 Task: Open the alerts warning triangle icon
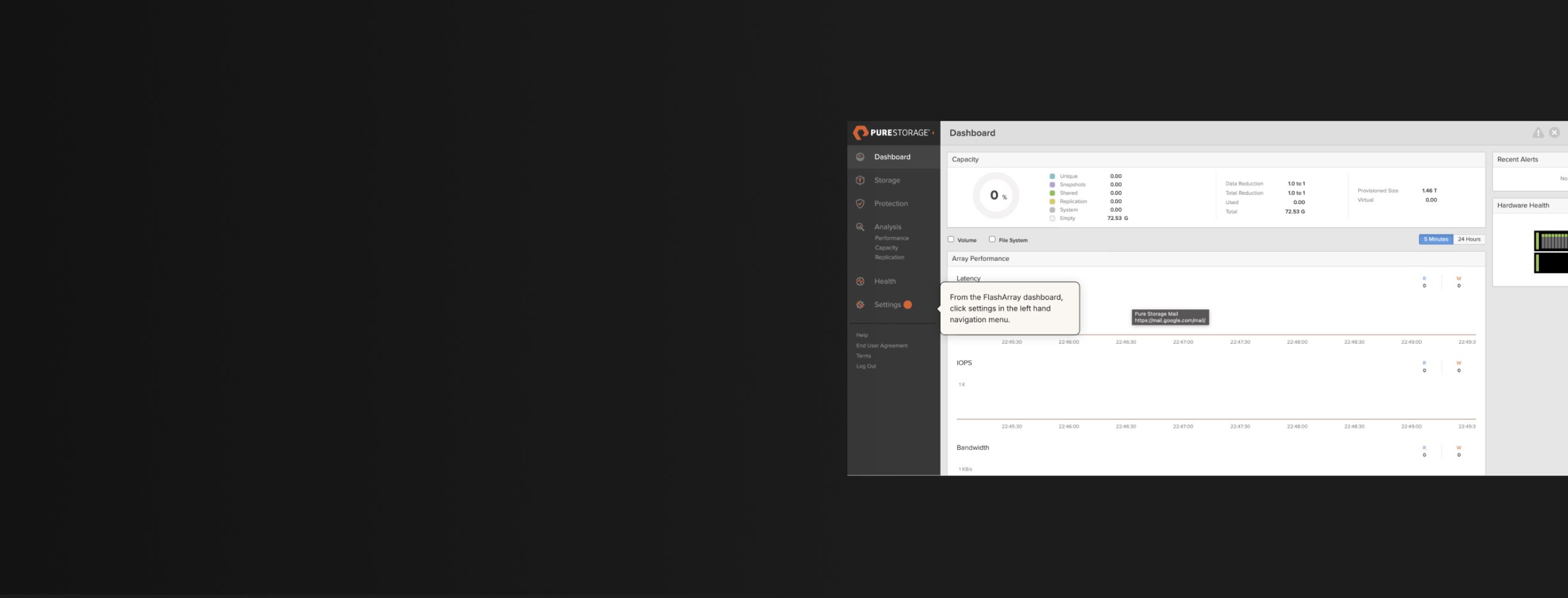(1538, 133)
